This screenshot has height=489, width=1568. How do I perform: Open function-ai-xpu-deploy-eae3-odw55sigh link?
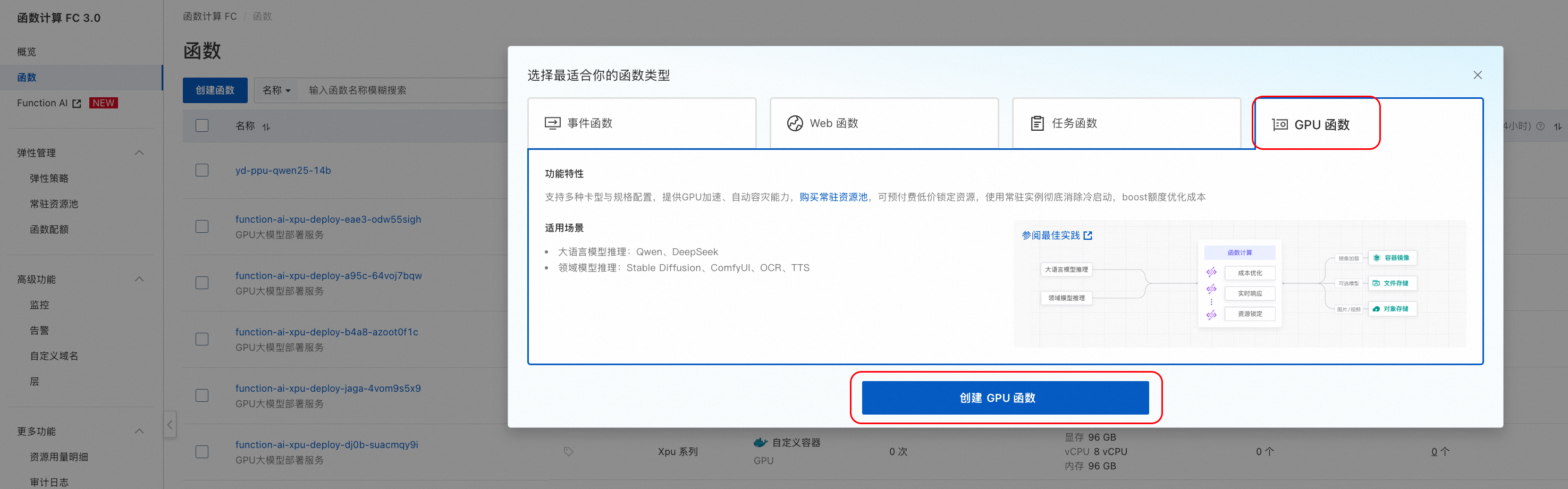[328, 219]
